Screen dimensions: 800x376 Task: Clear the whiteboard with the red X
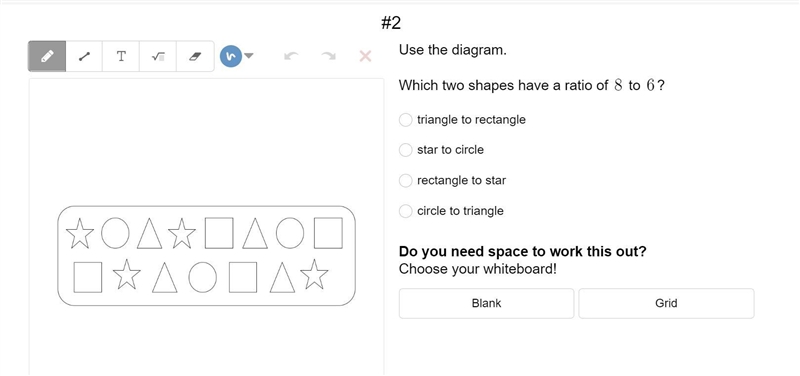pos(365,56)
